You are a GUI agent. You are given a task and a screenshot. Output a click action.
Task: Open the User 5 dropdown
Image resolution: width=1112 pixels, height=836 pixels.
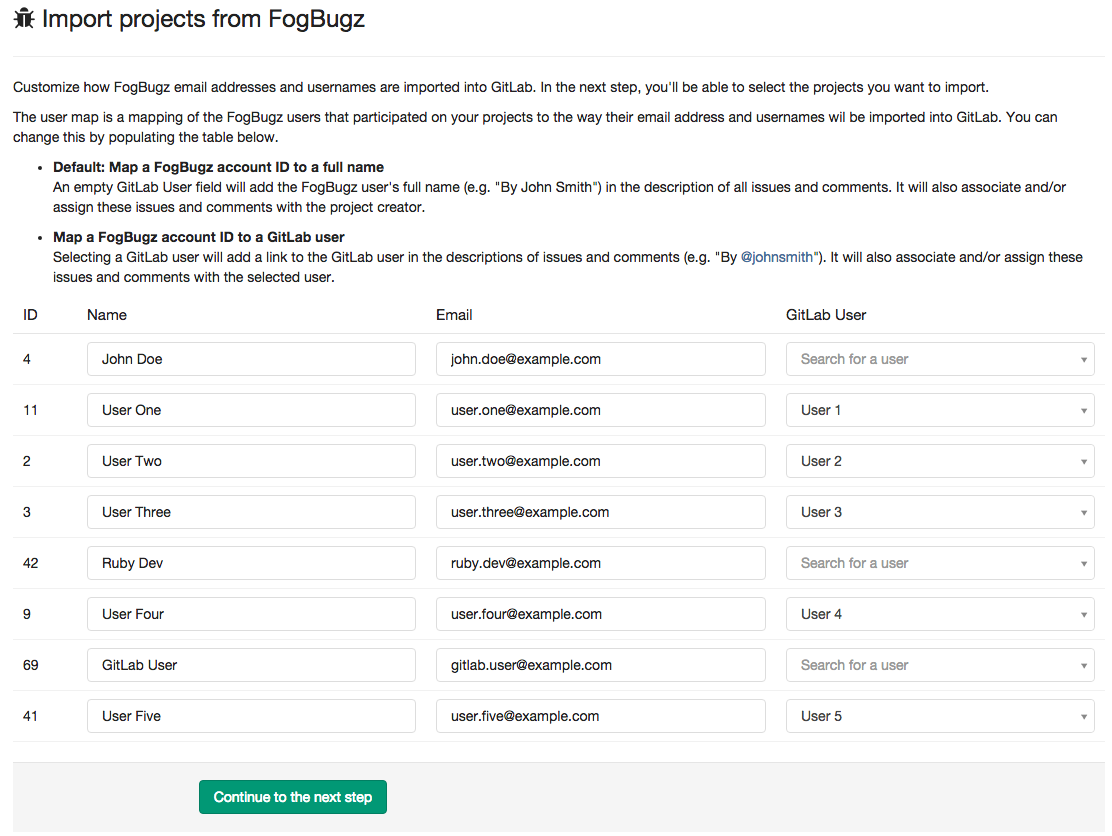click(x=939, y=716)
